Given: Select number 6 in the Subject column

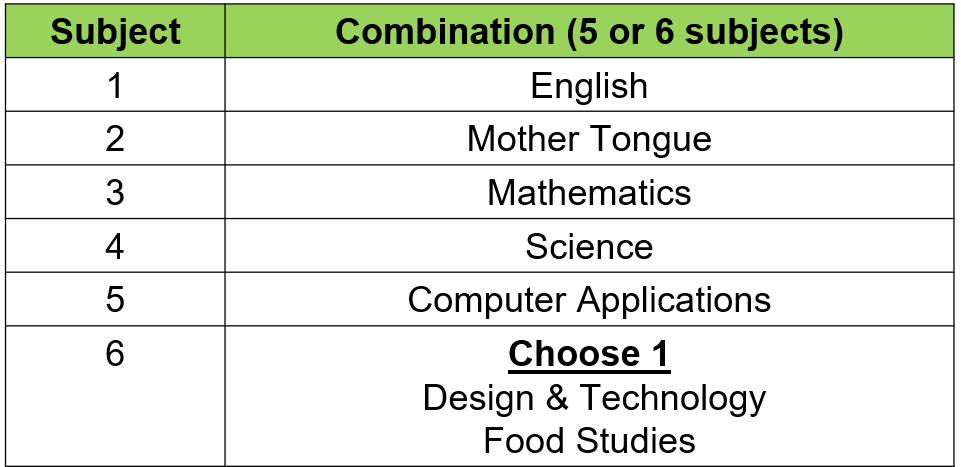Looking at the screenshot, I should (115, 354).
